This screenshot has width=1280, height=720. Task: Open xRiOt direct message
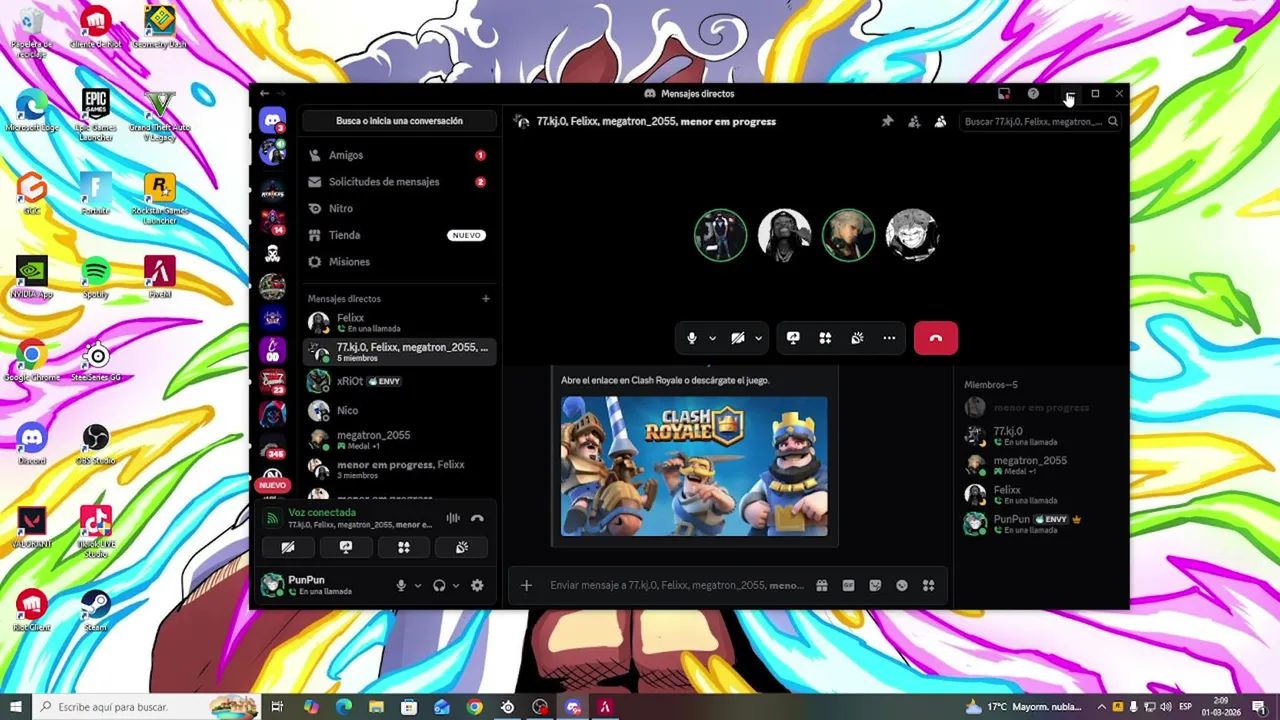(398, 381)
